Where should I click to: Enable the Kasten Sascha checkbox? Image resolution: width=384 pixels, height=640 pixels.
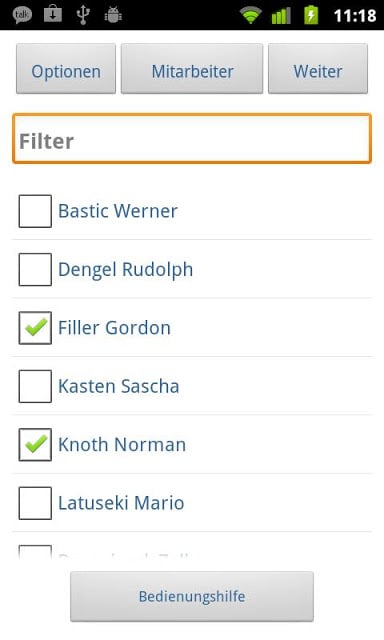click(x=35, y=386)
